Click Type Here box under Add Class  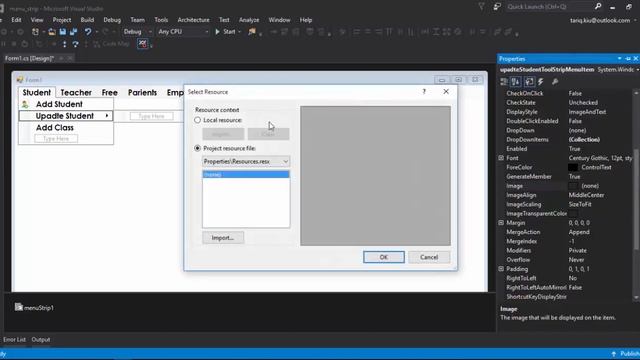(x=56, y=139)
